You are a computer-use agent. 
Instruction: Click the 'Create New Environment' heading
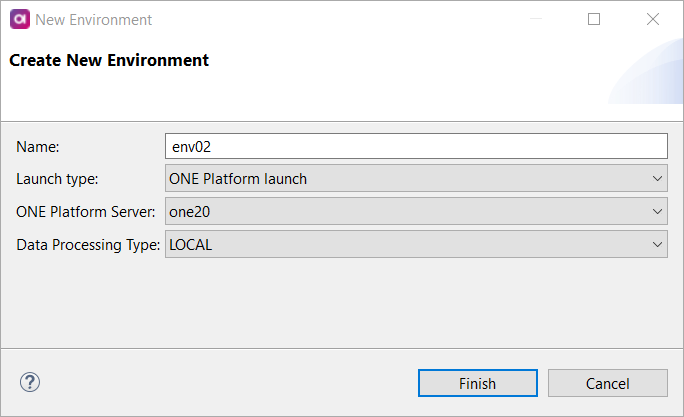coord(109,60)
